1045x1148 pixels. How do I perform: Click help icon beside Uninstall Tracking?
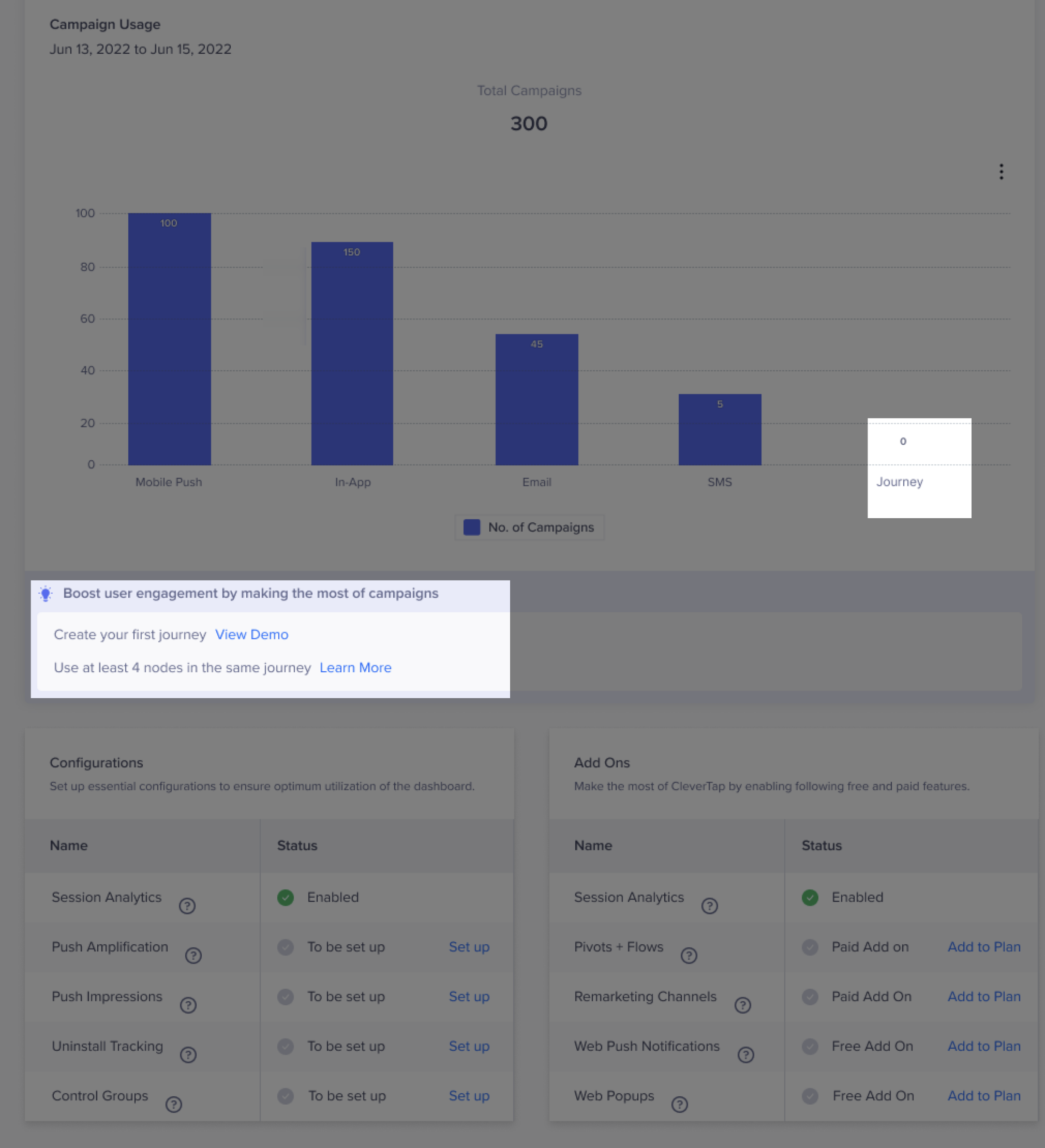point(188,1054)
